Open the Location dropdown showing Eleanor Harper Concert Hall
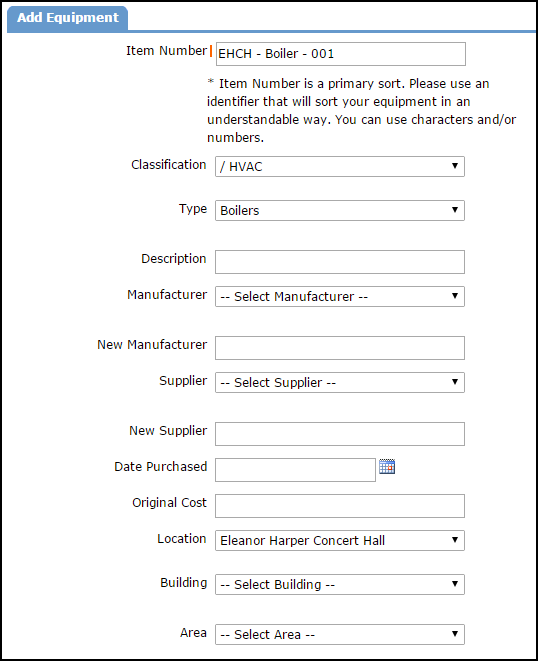 340,540
